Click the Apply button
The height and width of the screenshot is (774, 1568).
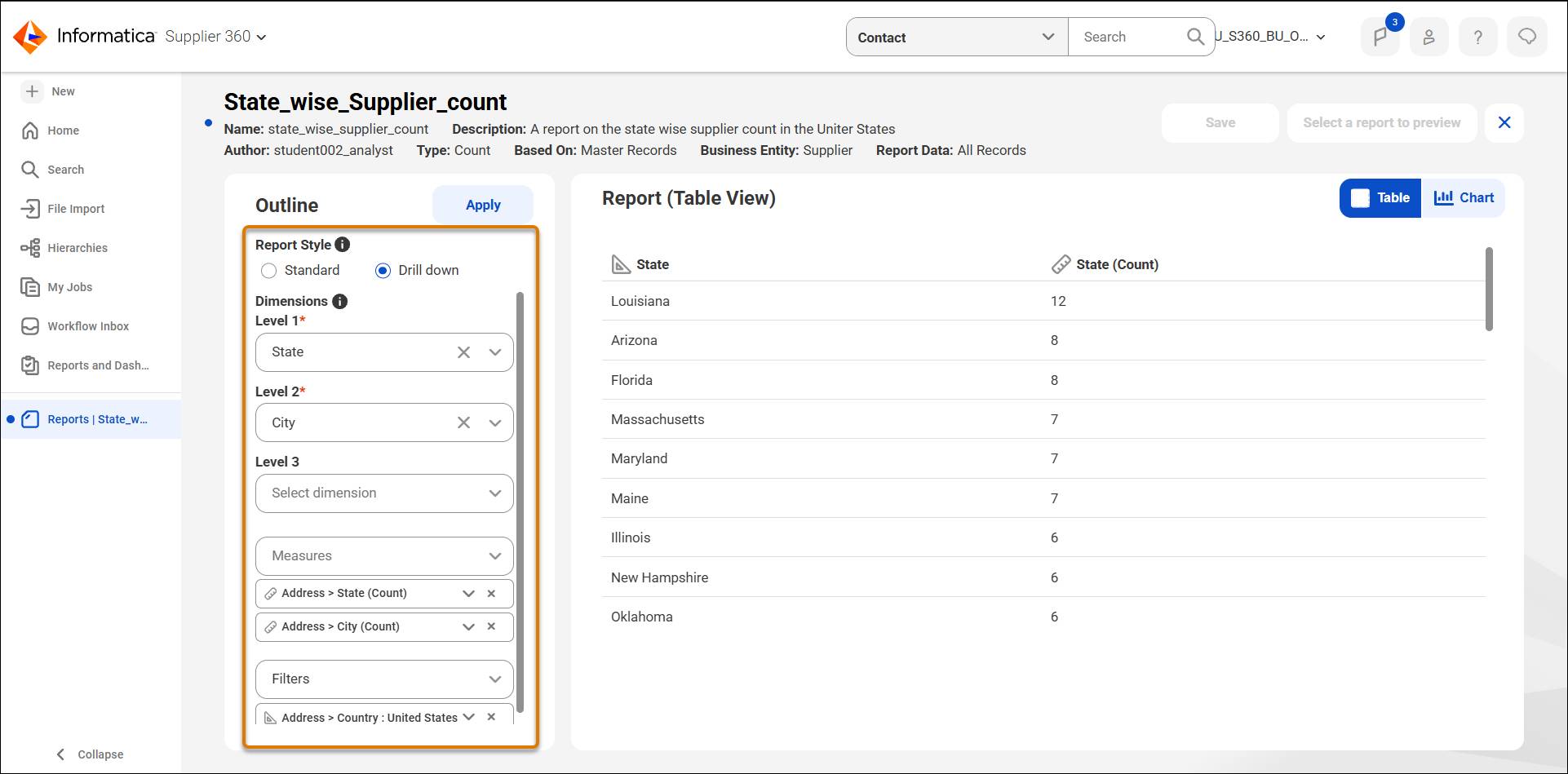click(483, 205)
